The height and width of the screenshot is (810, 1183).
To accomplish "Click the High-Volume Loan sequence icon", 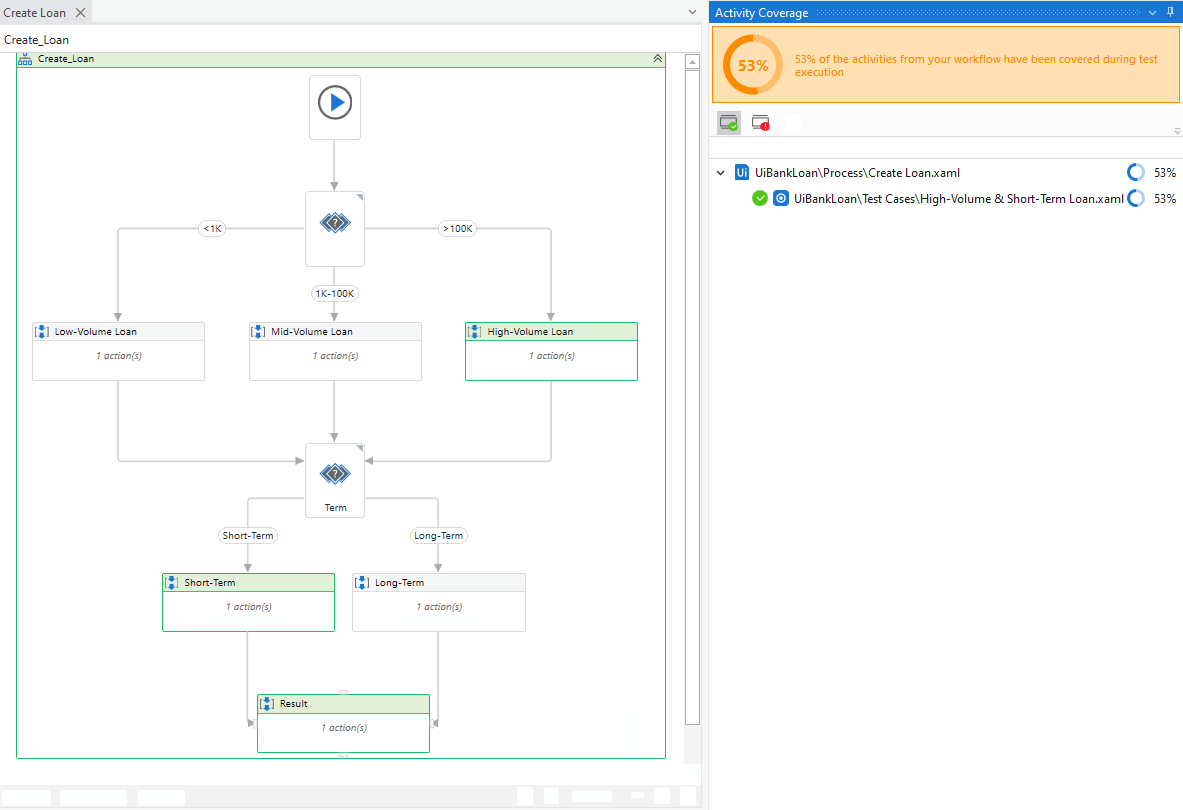I will point(475,331).
